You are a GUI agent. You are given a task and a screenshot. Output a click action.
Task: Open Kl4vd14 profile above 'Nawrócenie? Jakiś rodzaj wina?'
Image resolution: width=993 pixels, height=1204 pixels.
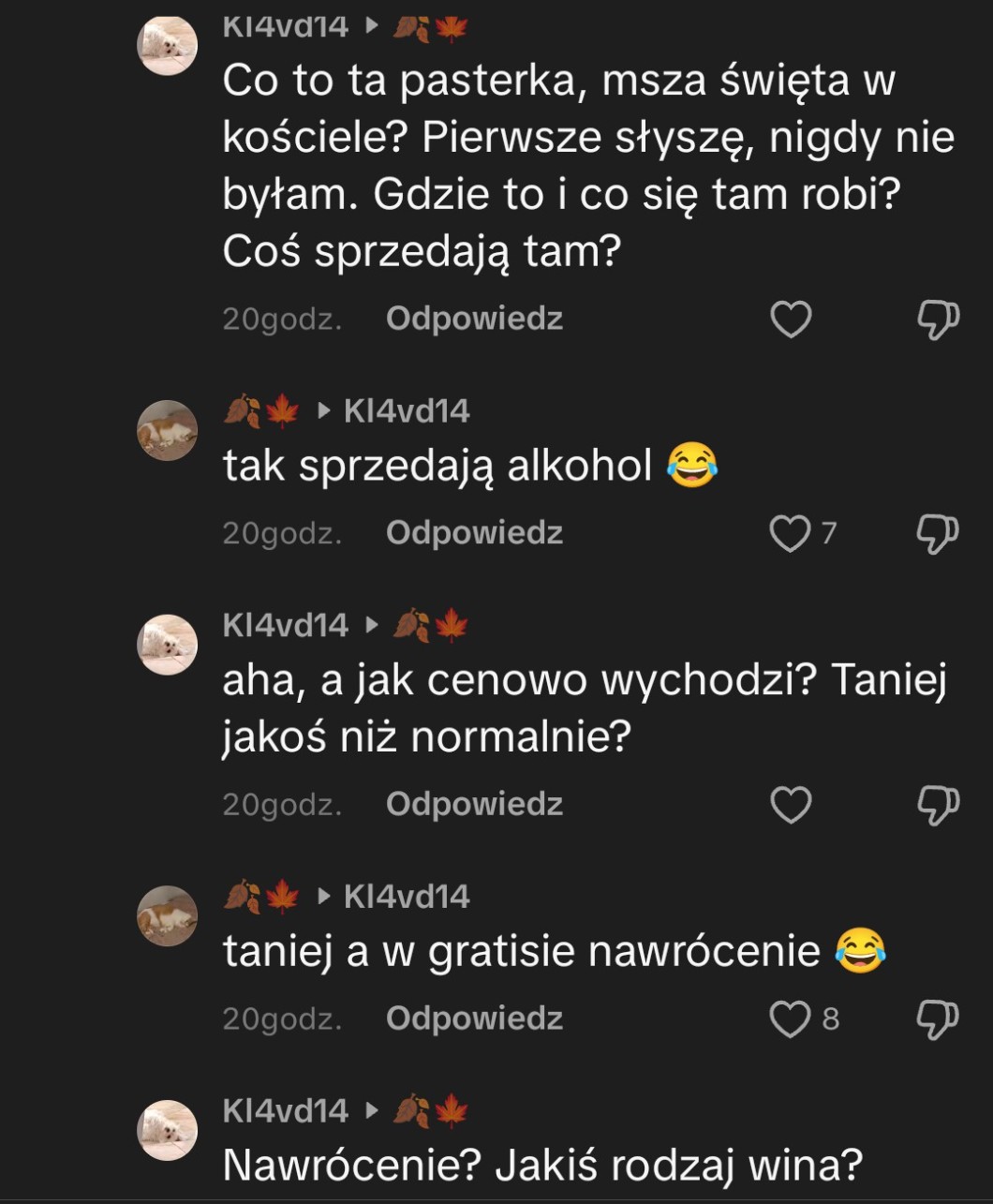pyautogui.click(x=285, y=1110)
